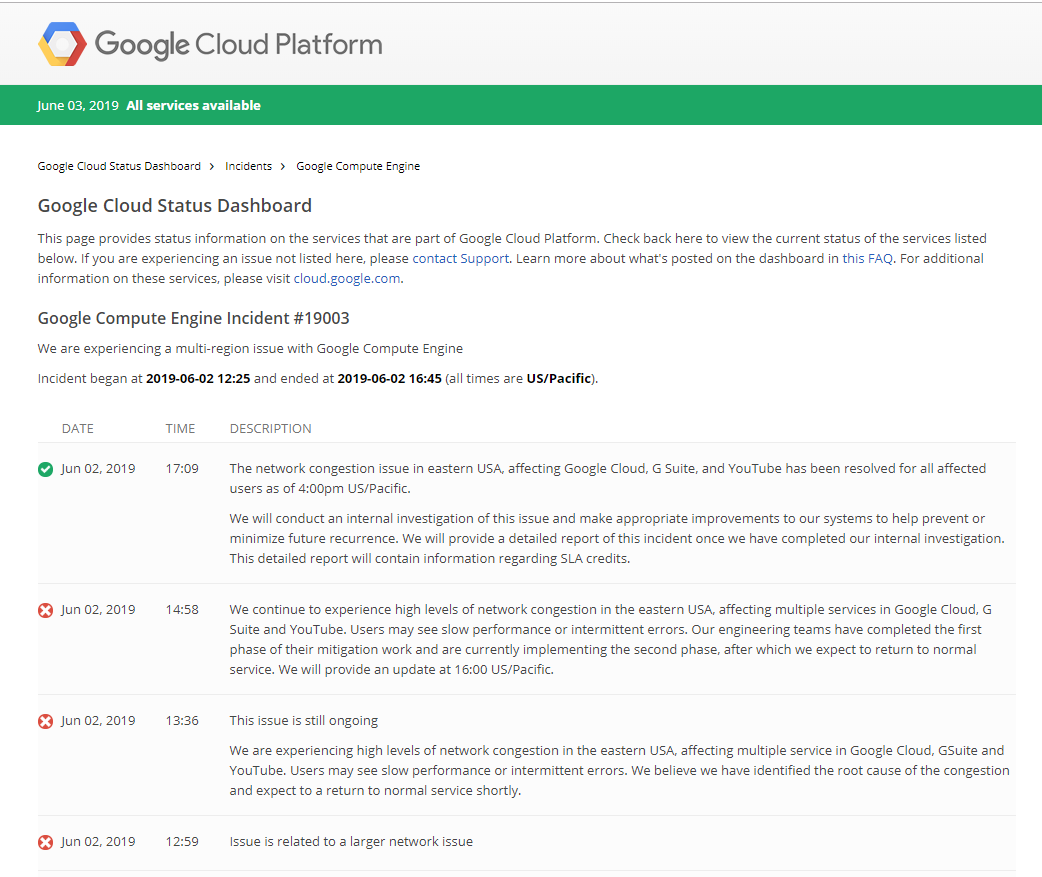Image resolution: width=1042 pixels, height=877 pixels.
Task: Click the US/Pacific timezone text
Action: point(559,379)
